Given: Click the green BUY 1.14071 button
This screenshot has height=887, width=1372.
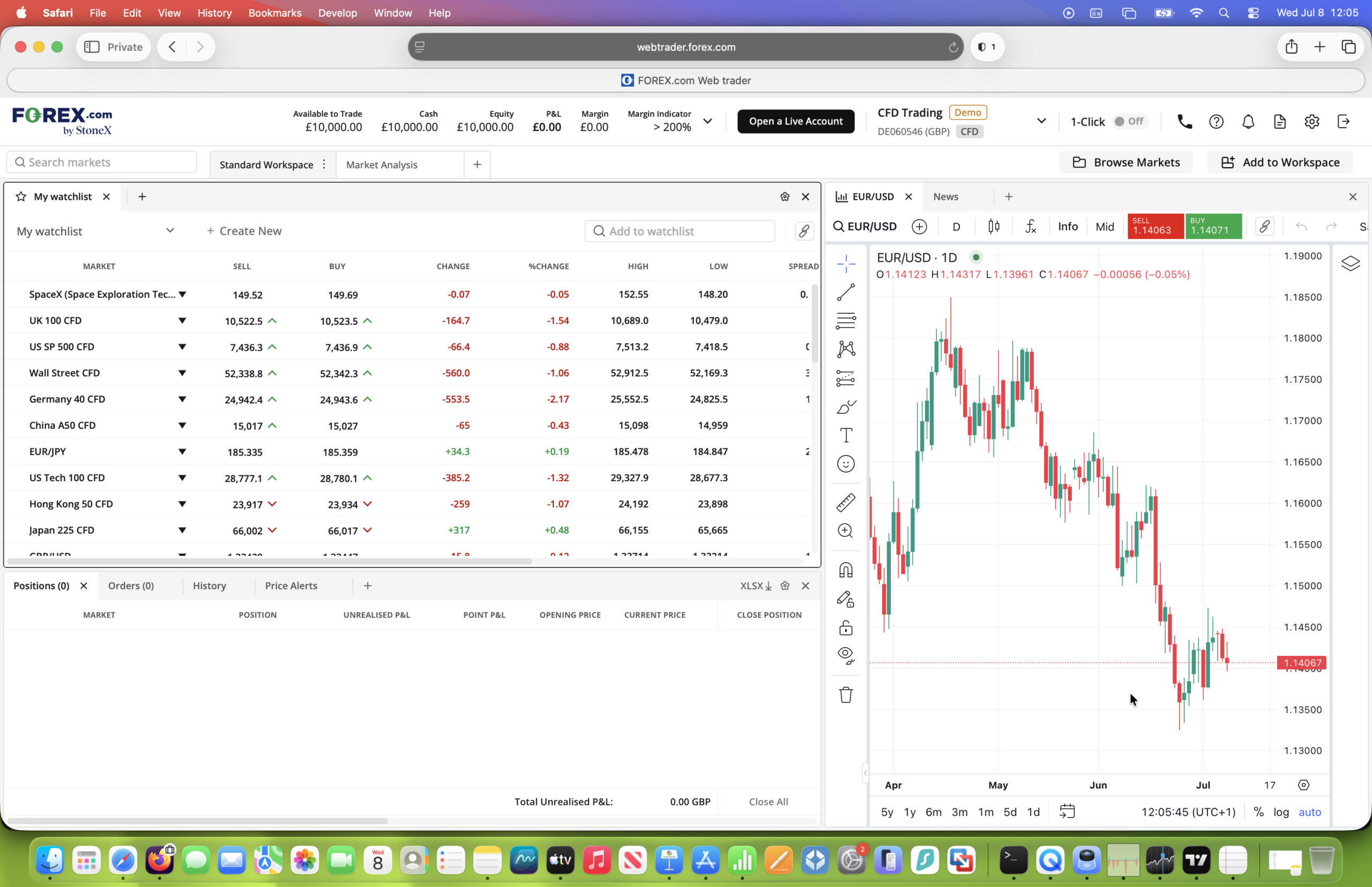Looking at the screenshot, I should [x=1212, y=226].
